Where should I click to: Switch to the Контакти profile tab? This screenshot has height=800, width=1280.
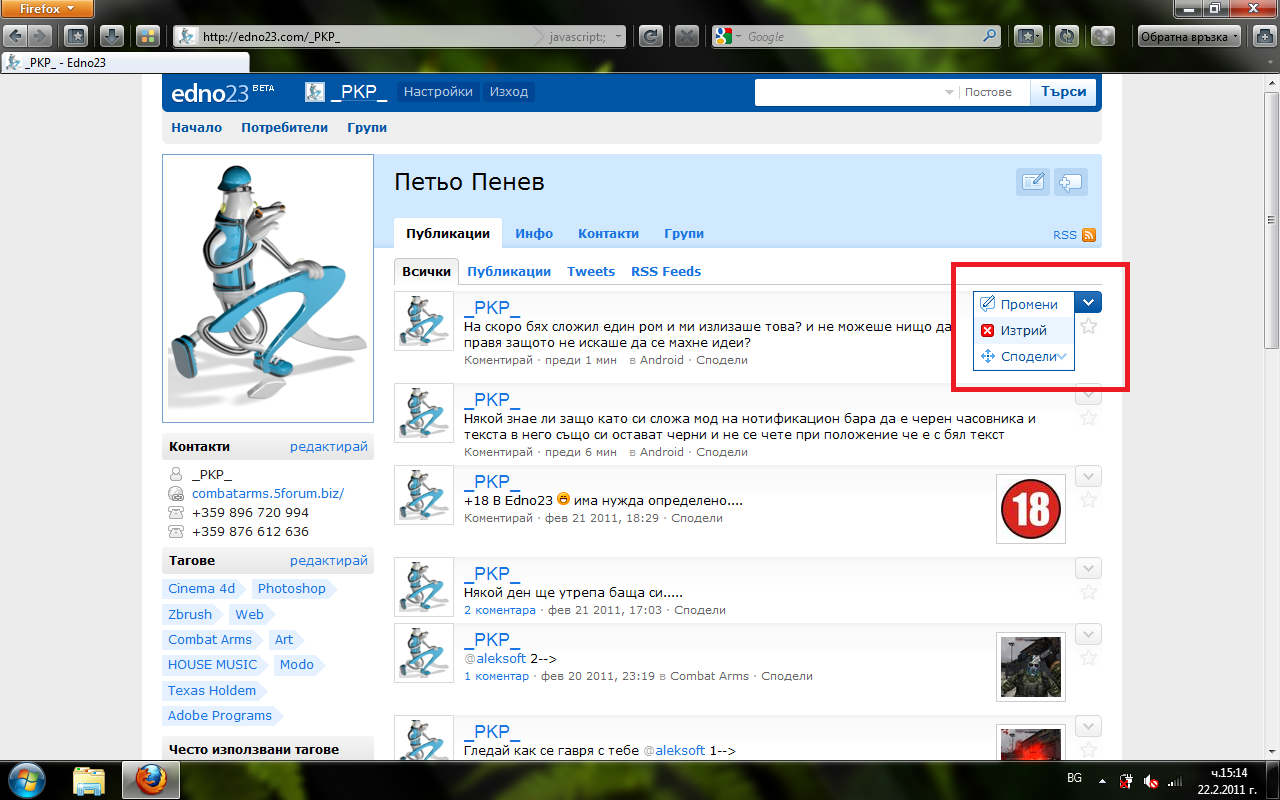[x=608, y=233]
